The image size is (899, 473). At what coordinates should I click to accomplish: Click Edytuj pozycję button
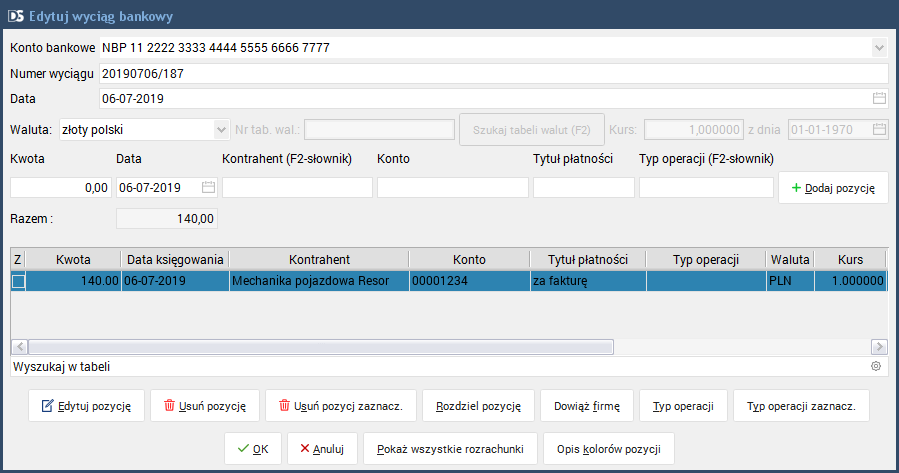point(87,406)
